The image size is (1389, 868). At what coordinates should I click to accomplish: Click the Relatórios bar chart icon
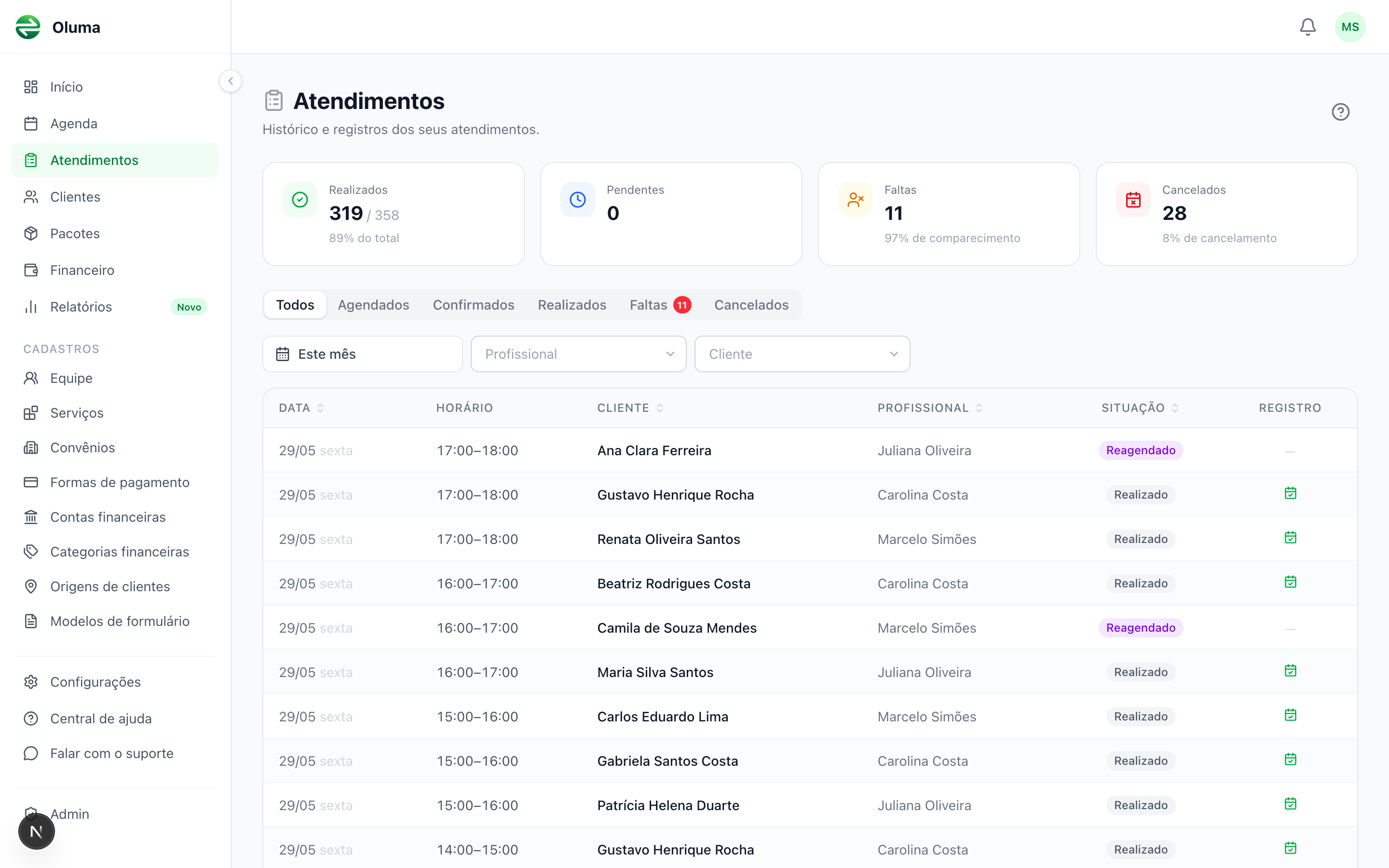[31, 307]
